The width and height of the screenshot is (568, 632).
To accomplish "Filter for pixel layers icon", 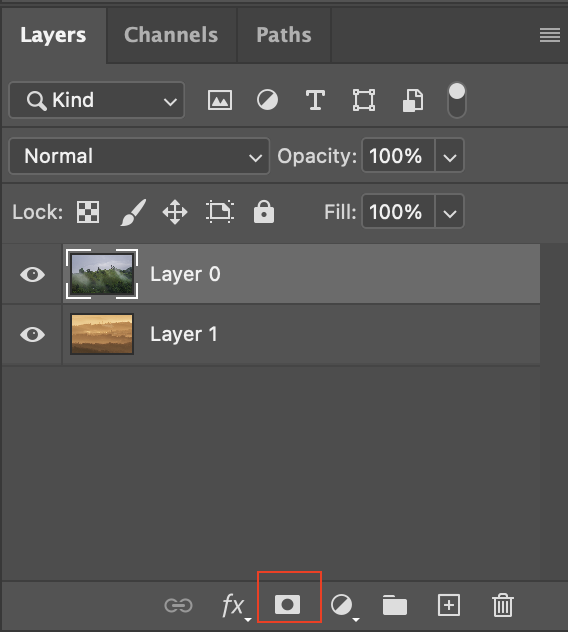I will pyautogui.click(x=220, y=100).
